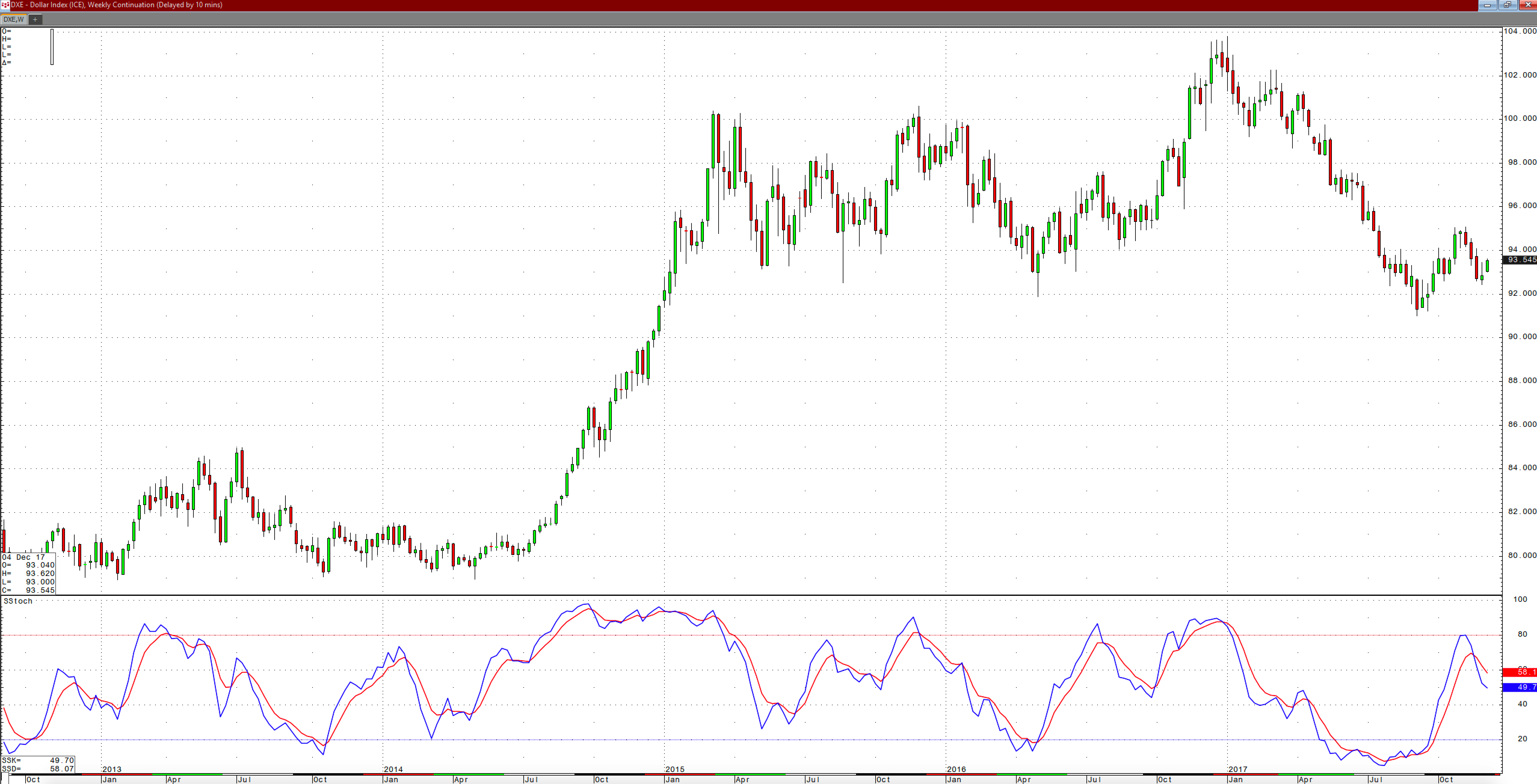This screenshot has height=784, width=1537.
Task: Select the DXE,W chart tab
Action: point(13,20)
